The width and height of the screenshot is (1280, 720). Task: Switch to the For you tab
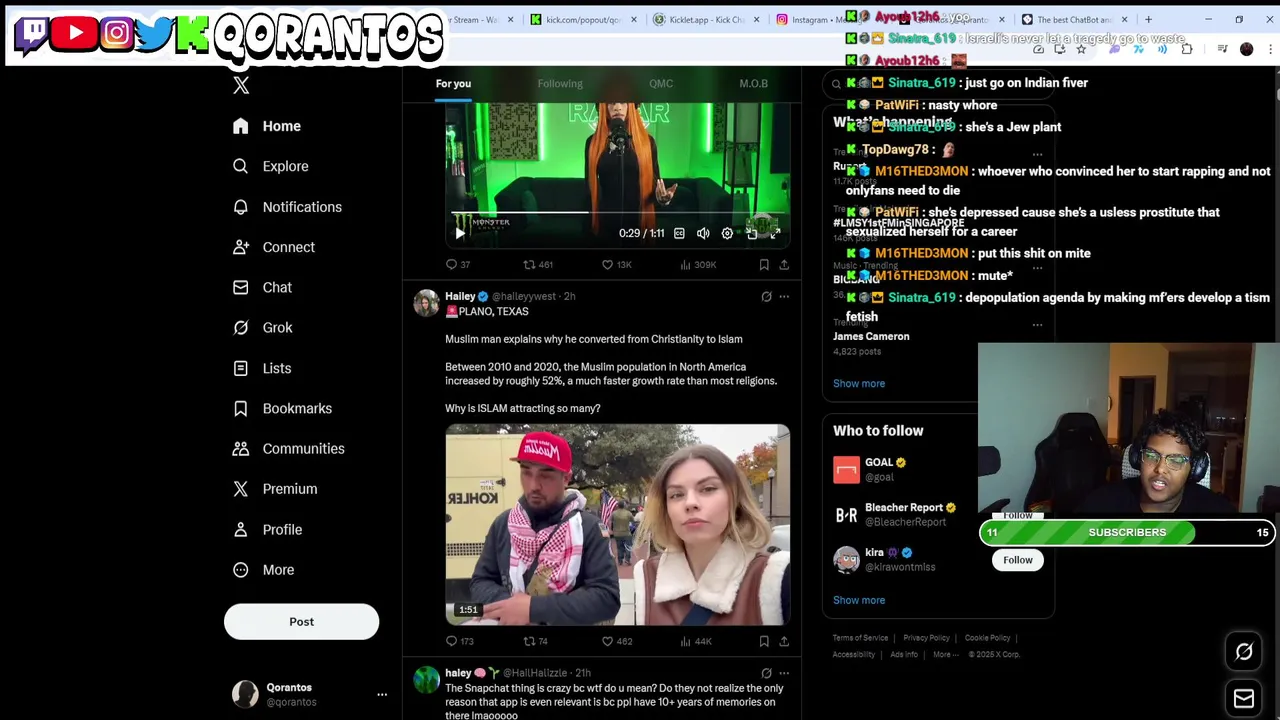pos(453,84)
